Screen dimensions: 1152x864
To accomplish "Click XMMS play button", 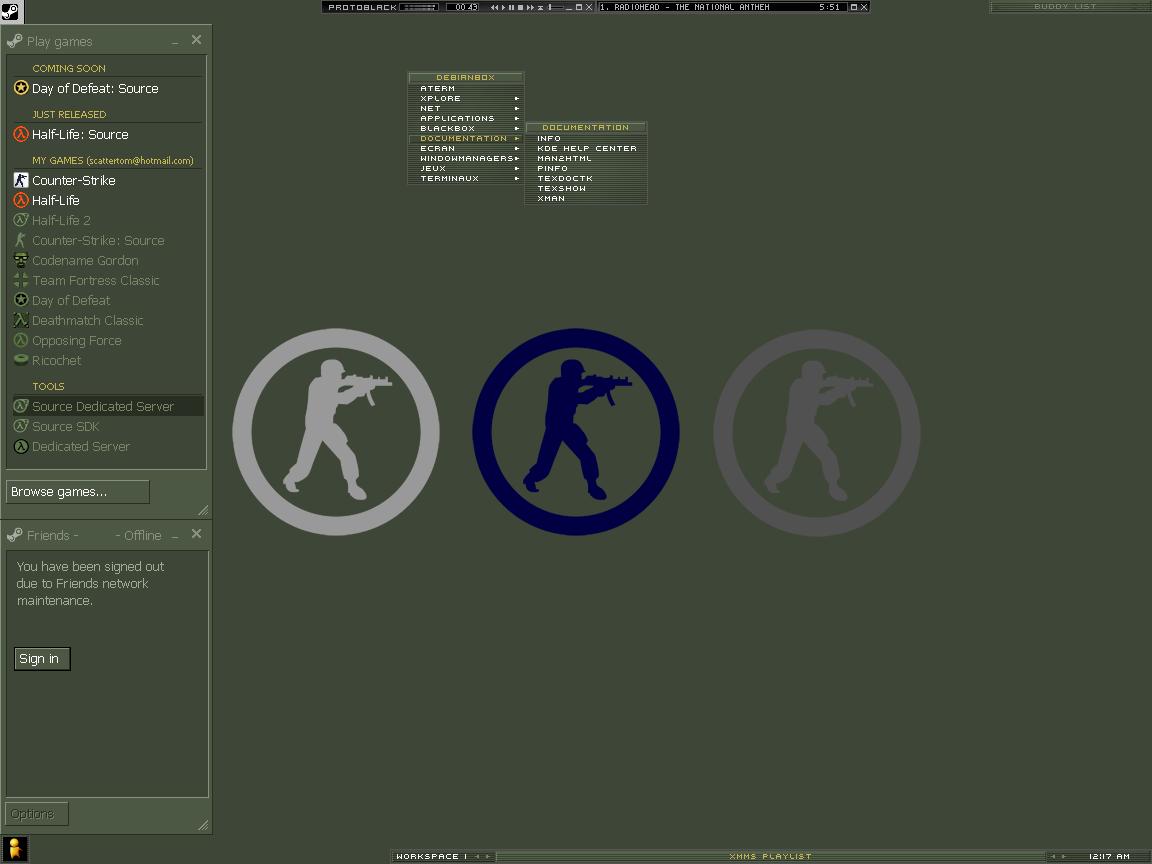I will (x=503, y=7).
